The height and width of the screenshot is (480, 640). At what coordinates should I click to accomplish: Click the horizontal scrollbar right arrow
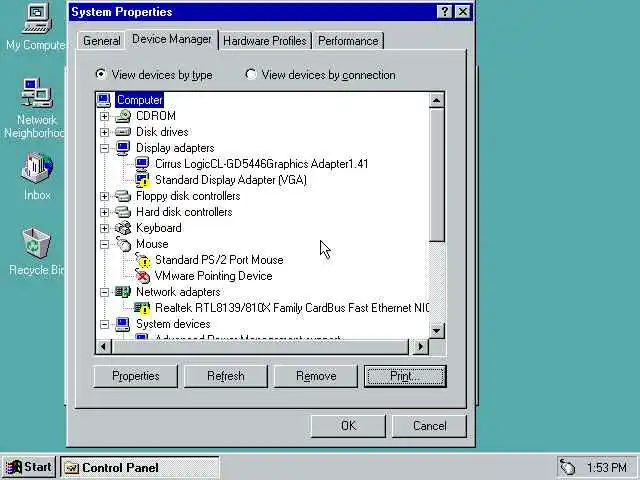click(x=420, y=347)
